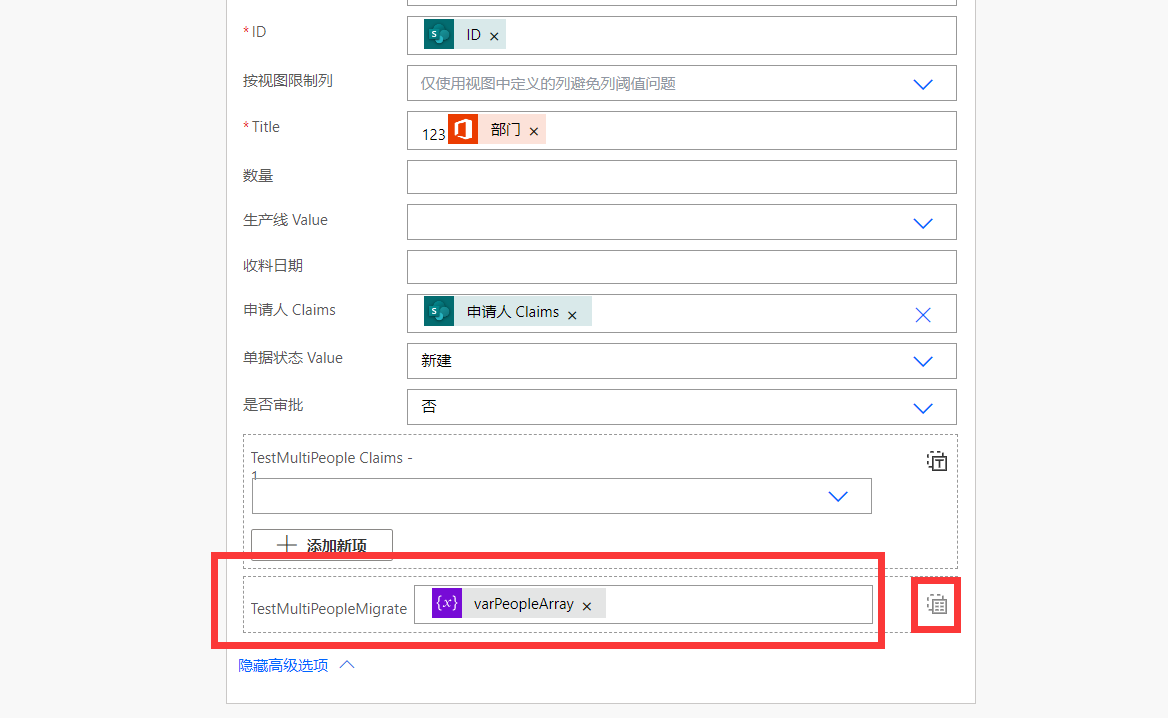Viewport: 1168px width, 718px height.
Task: Switch TestMultiPeople Claims to array input
Action: pos(937,461)
